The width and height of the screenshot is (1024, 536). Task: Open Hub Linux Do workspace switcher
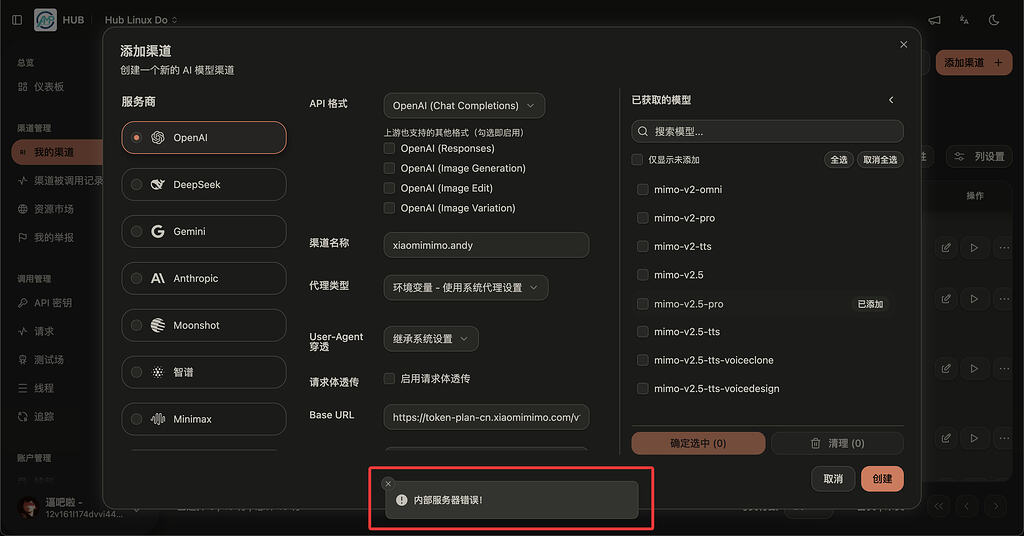click(141, 20)
